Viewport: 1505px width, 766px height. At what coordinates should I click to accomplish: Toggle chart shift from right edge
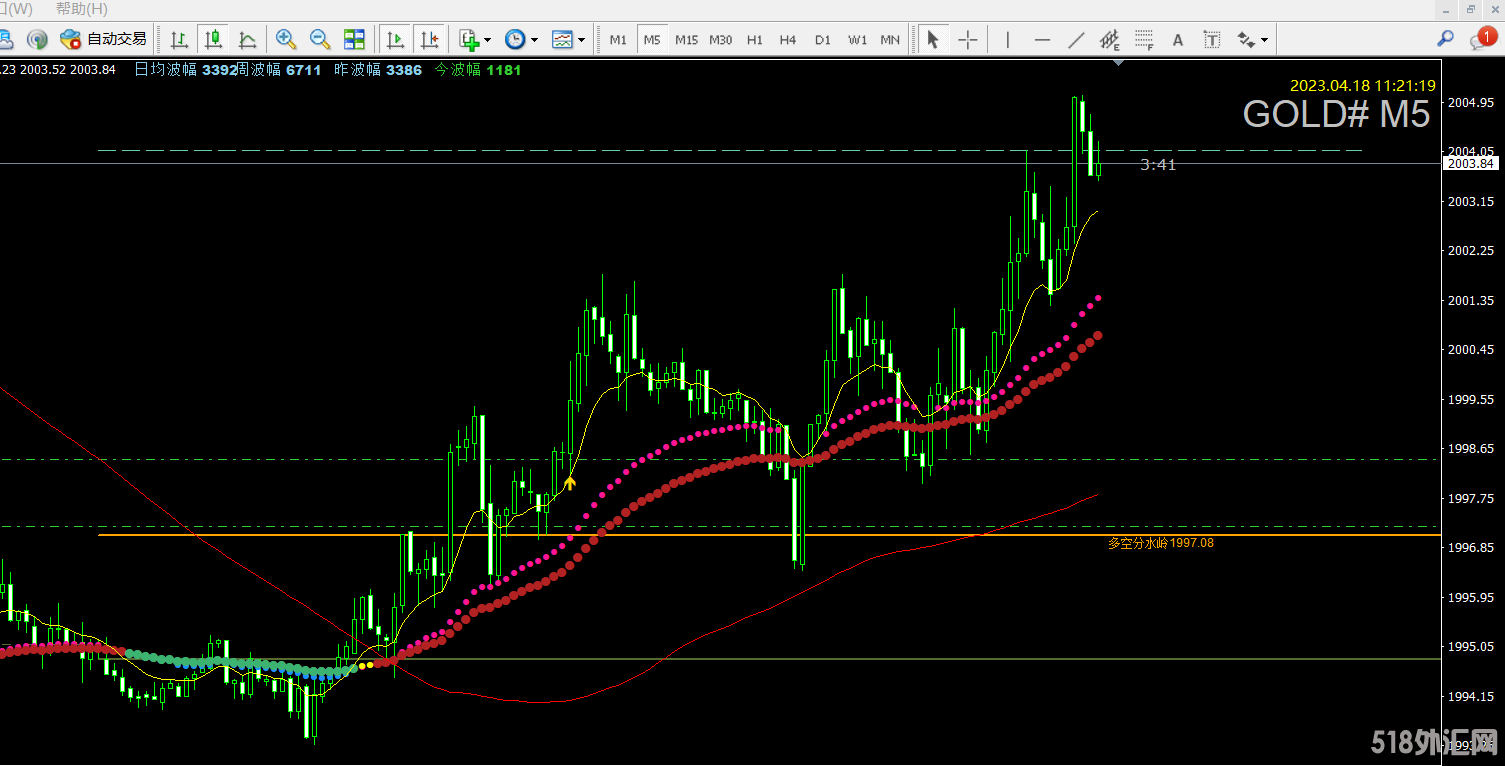(430, 40)
